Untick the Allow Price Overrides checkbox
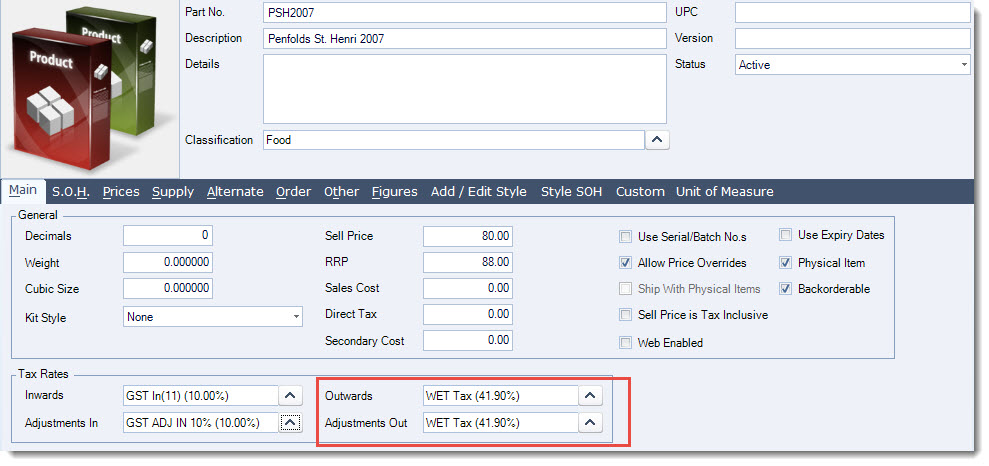 click(626, 263)
